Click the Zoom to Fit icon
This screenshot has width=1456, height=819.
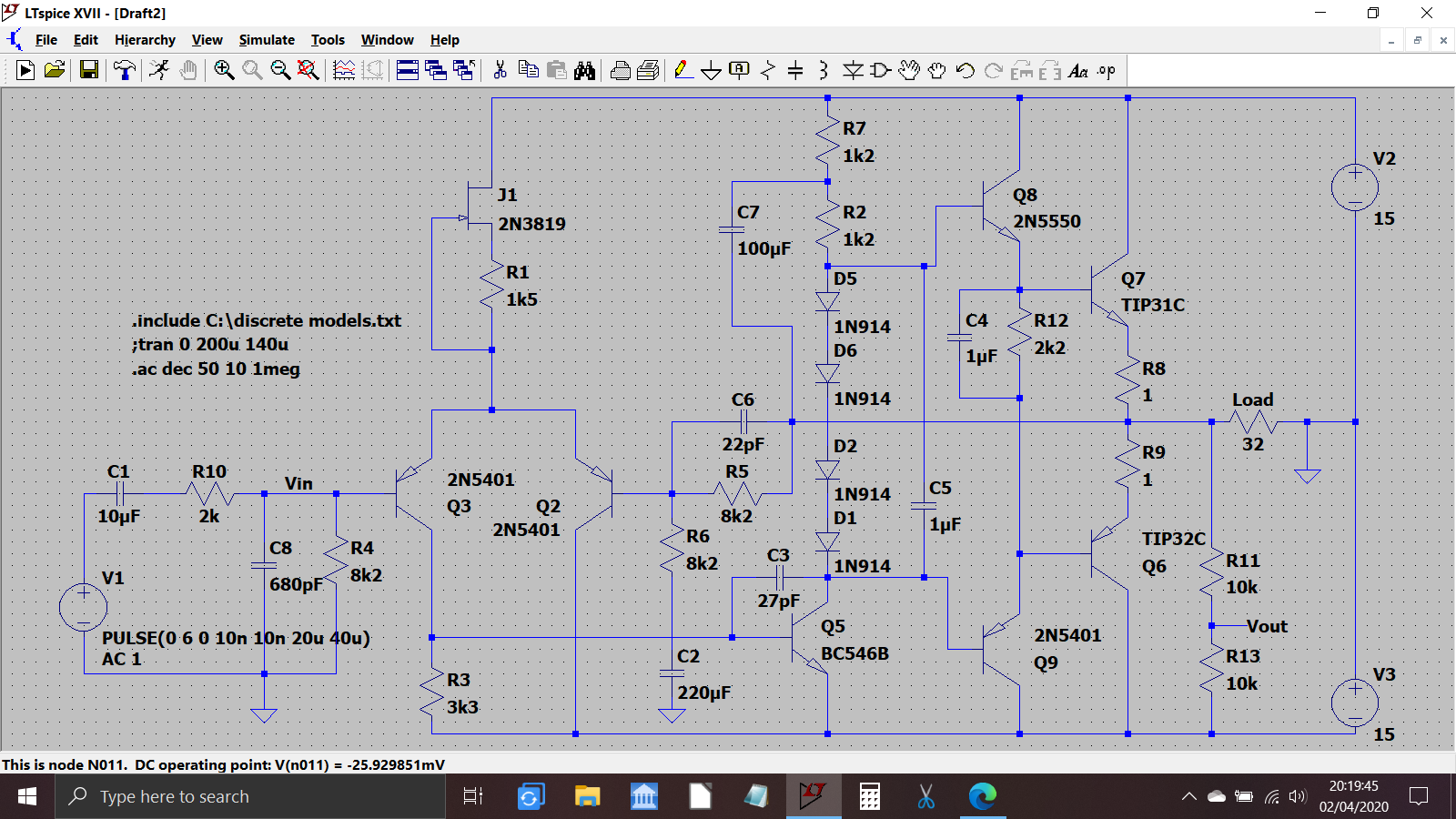pos(308,70)
